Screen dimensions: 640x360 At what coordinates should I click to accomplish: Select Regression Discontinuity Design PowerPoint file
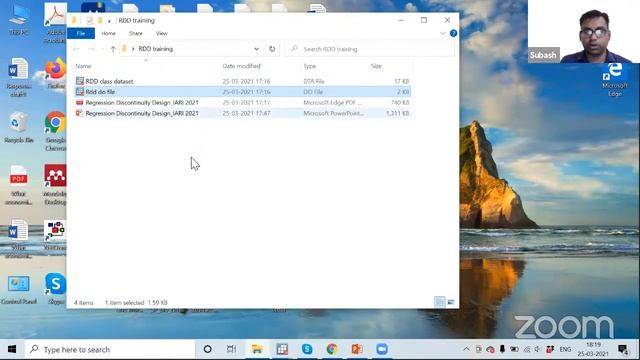[x=242, y=113]
